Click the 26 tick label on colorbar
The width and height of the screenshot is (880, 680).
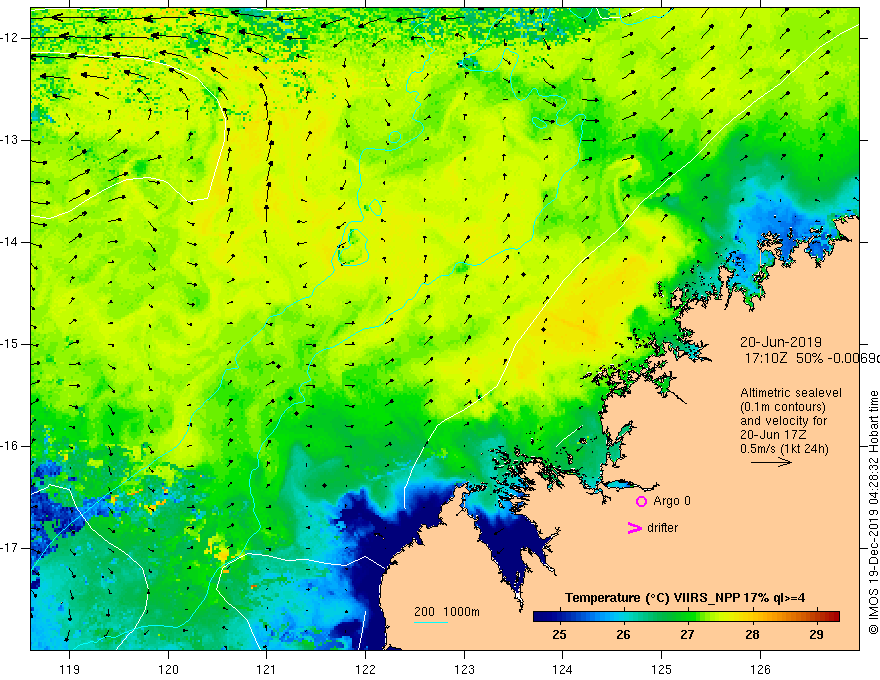[623, 635]
